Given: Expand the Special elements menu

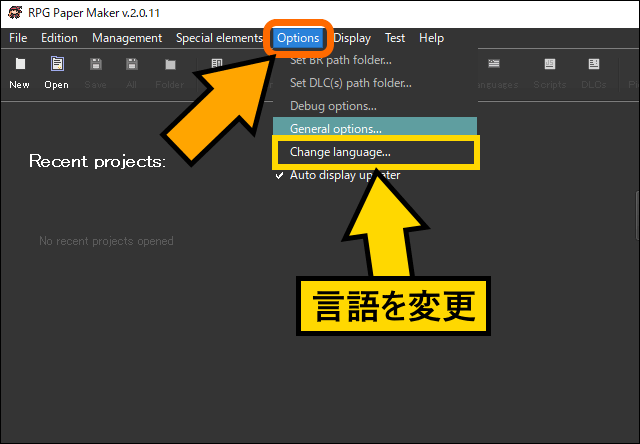Looking at the screenshot, I should click(219, 38).
